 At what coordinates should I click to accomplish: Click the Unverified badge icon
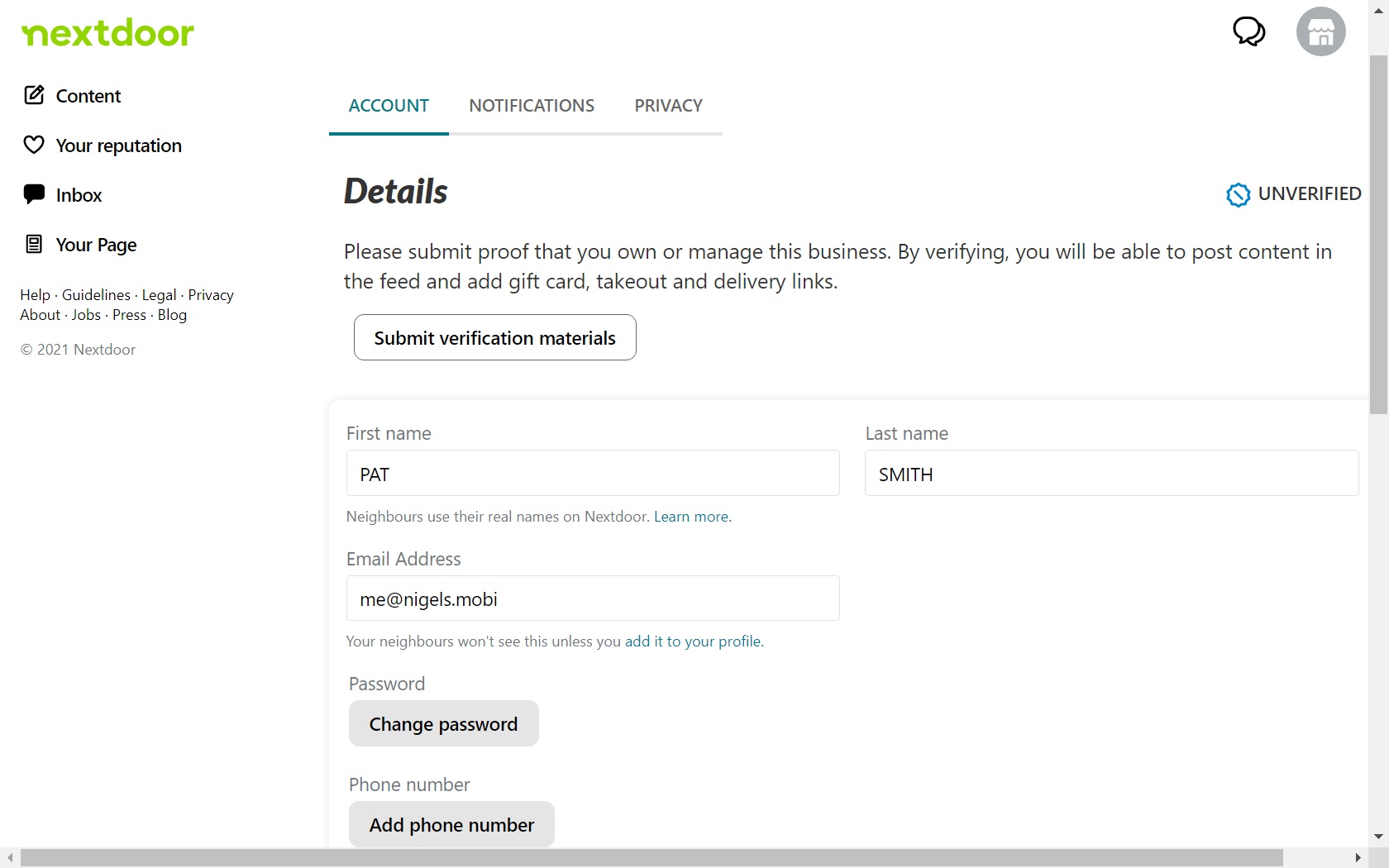coord(1238,194)
